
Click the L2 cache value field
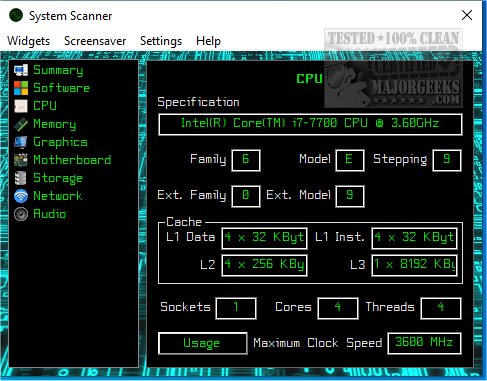pyautogui.click(x=264, y=265)
